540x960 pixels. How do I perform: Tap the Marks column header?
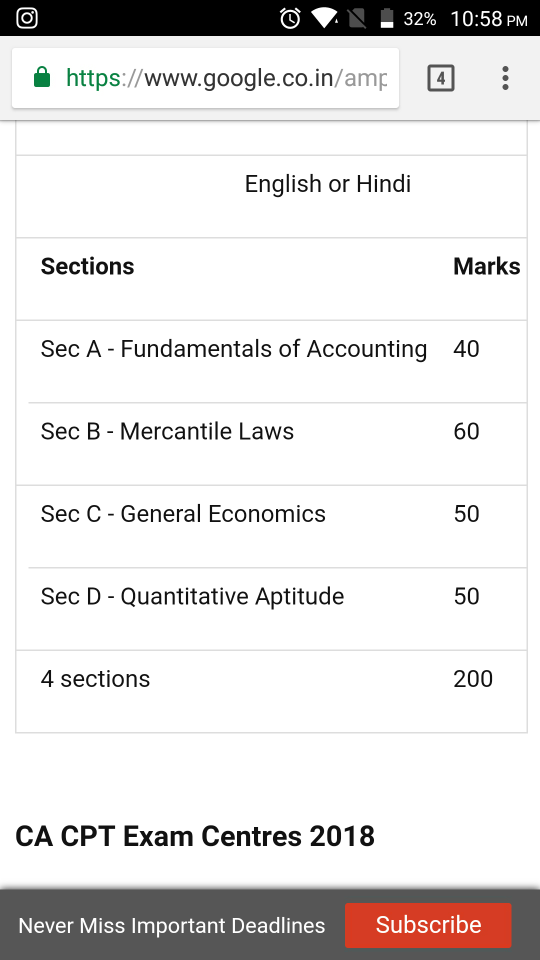click(487, 267)
